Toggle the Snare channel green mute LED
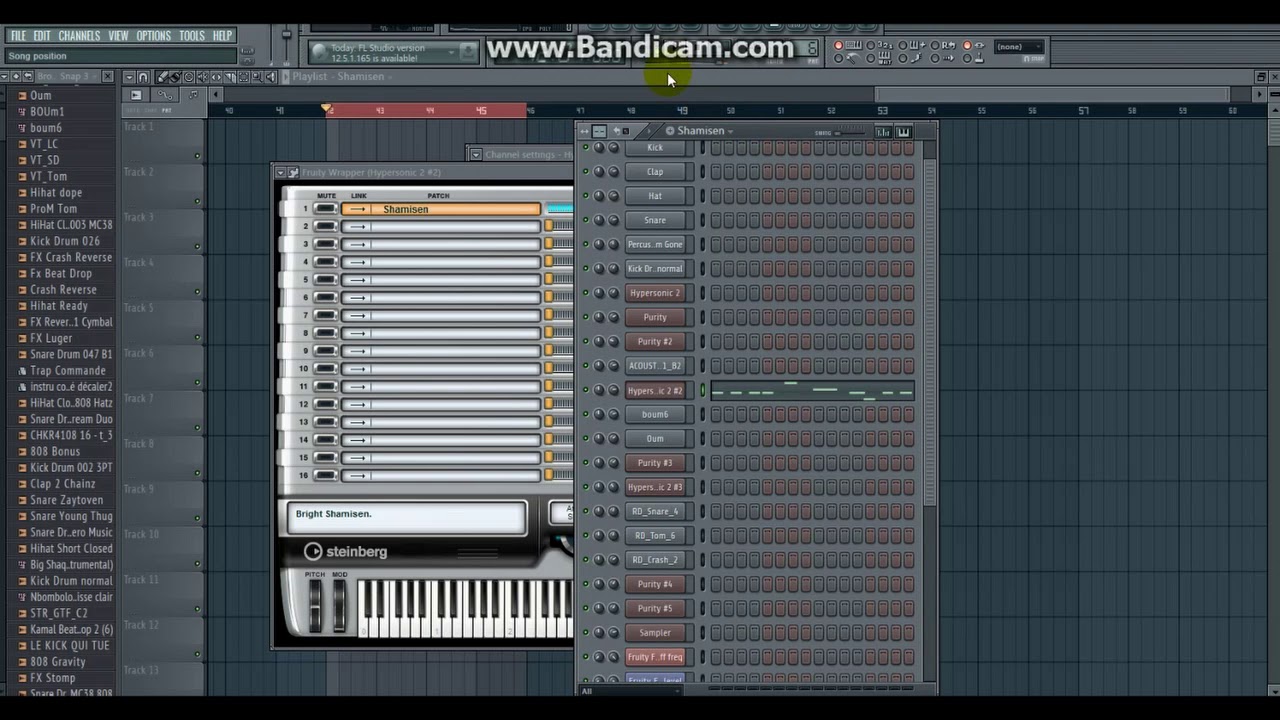Viewport: 1280px width, 720px height. (585, 220)
